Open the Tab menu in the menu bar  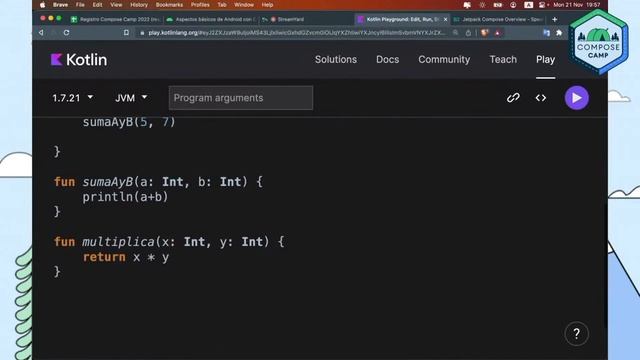222,5
